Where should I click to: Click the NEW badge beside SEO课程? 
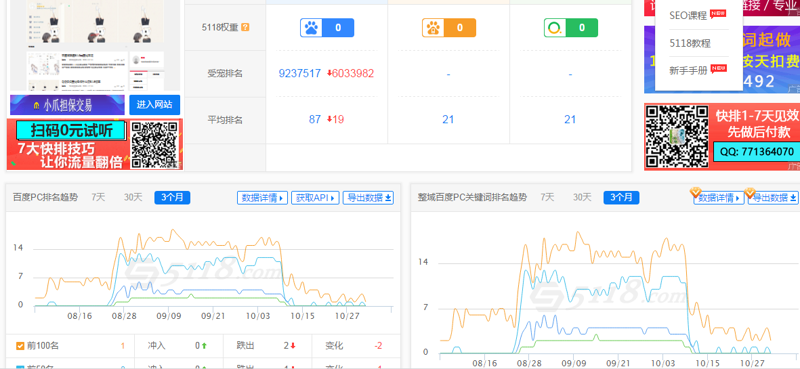pyautogui.click(x=718, y=14)
